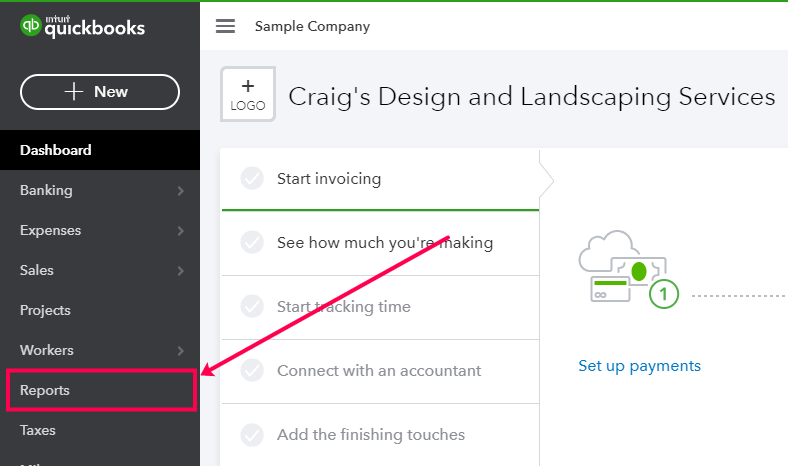This screenshot has width=788, height=466.
Task: Open the Banking menu item
Action: click(100, 190)
